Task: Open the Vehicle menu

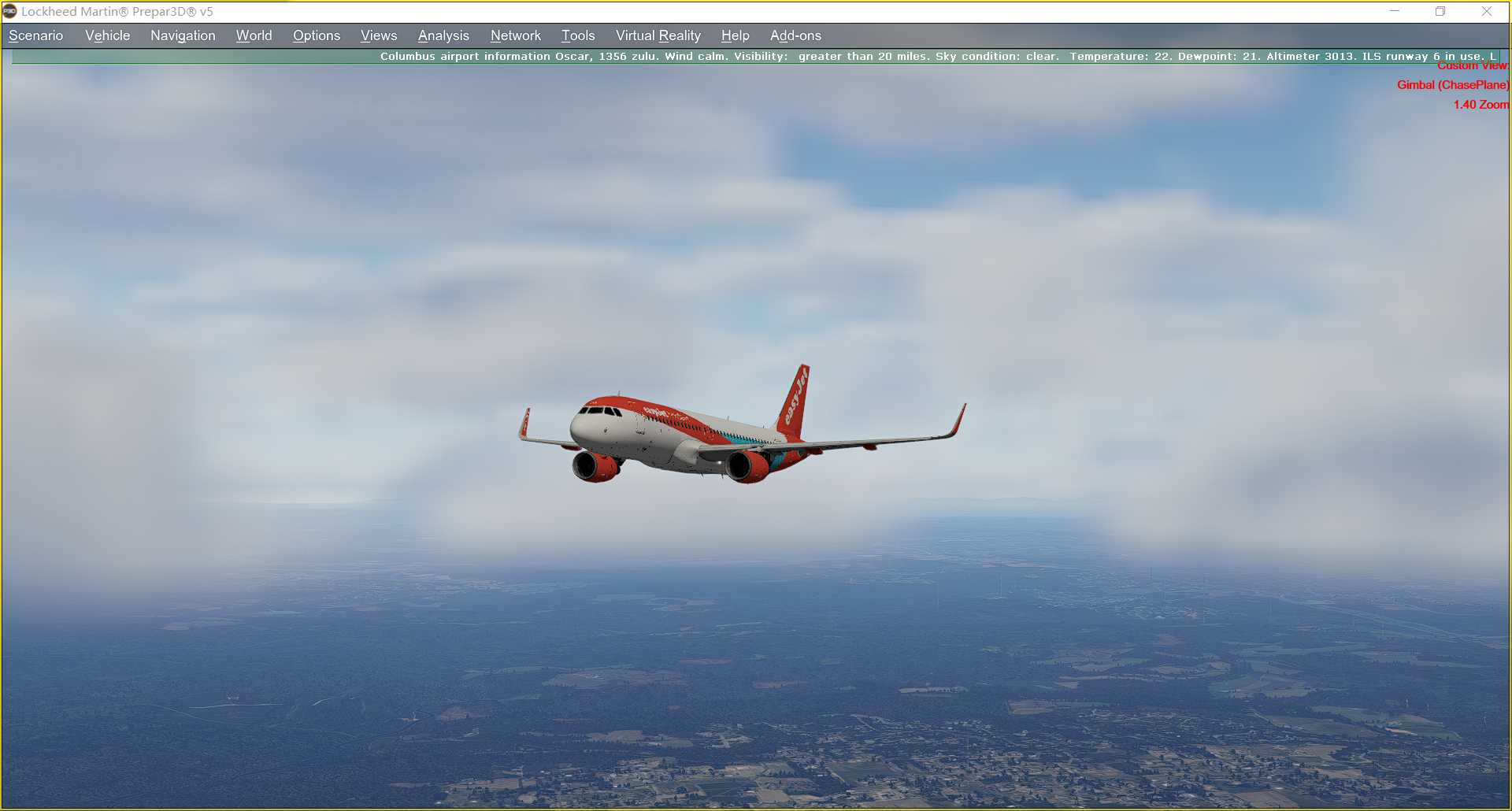Action: point(107,35)
